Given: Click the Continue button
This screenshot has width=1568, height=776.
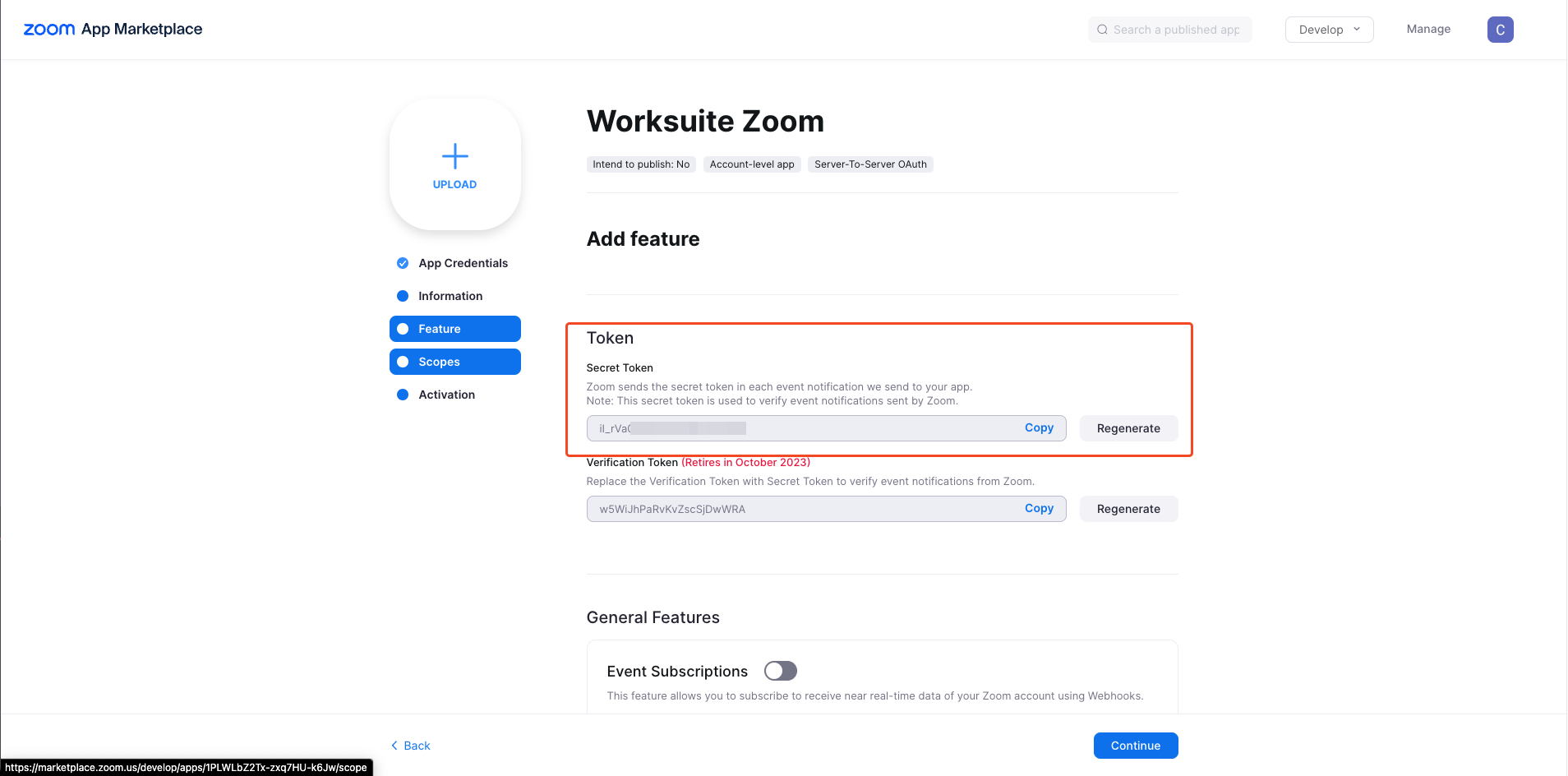Looking at the screenshot, I should (1136, 746).
